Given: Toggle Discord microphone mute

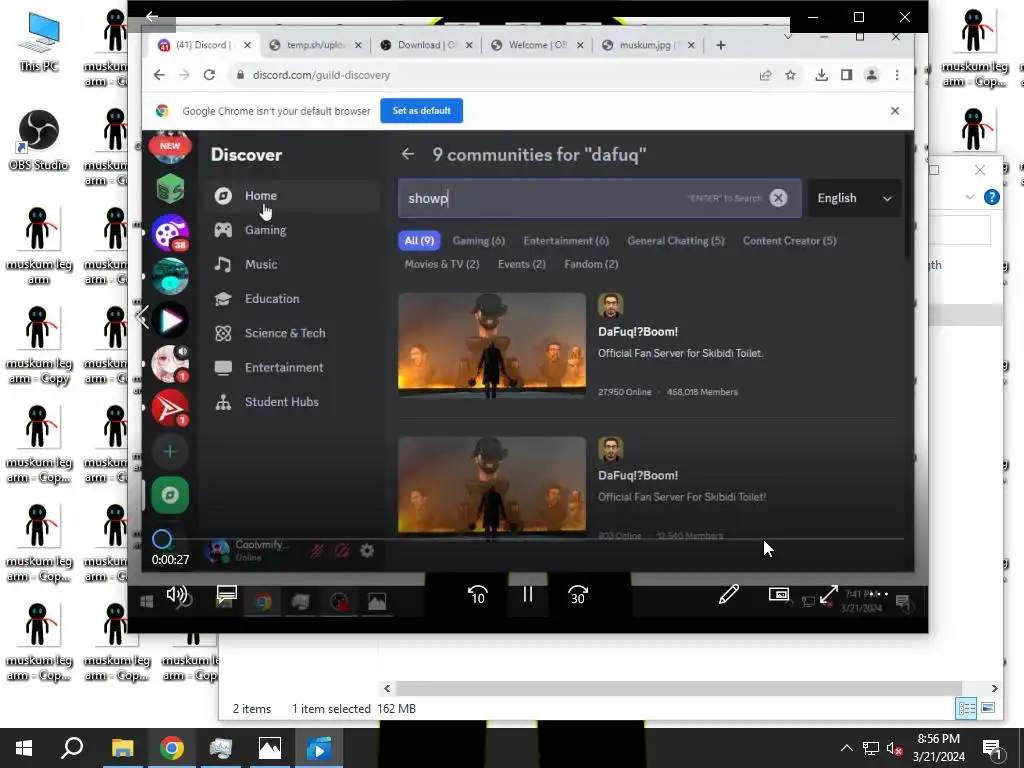Looking at the screenshot, I should 317,551.
